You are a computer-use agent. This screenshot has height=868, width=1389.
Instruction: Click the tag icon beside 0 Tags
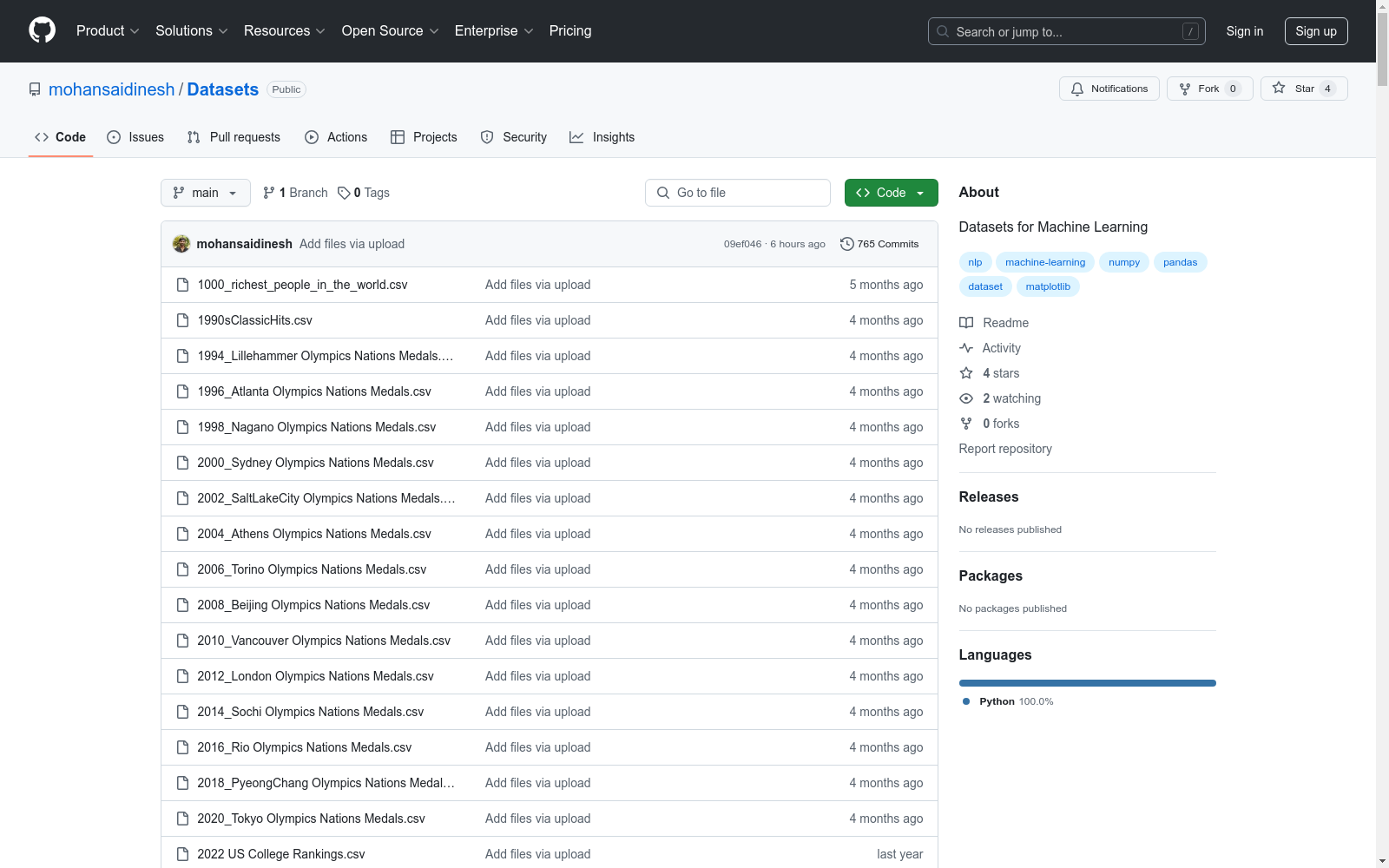[344, 193]
